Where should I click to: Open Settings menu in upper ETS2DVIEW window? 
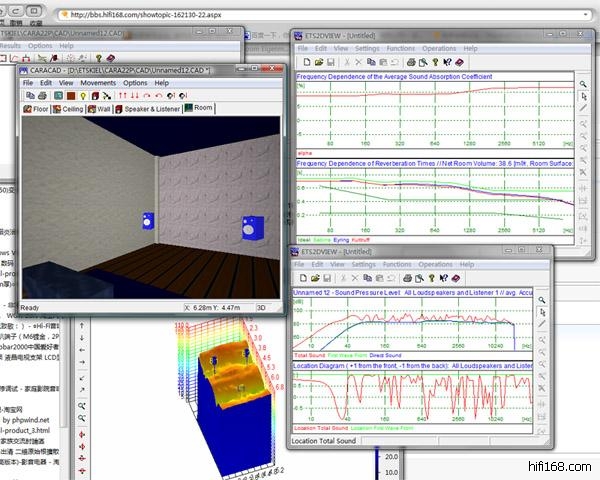tap(366, 47)
